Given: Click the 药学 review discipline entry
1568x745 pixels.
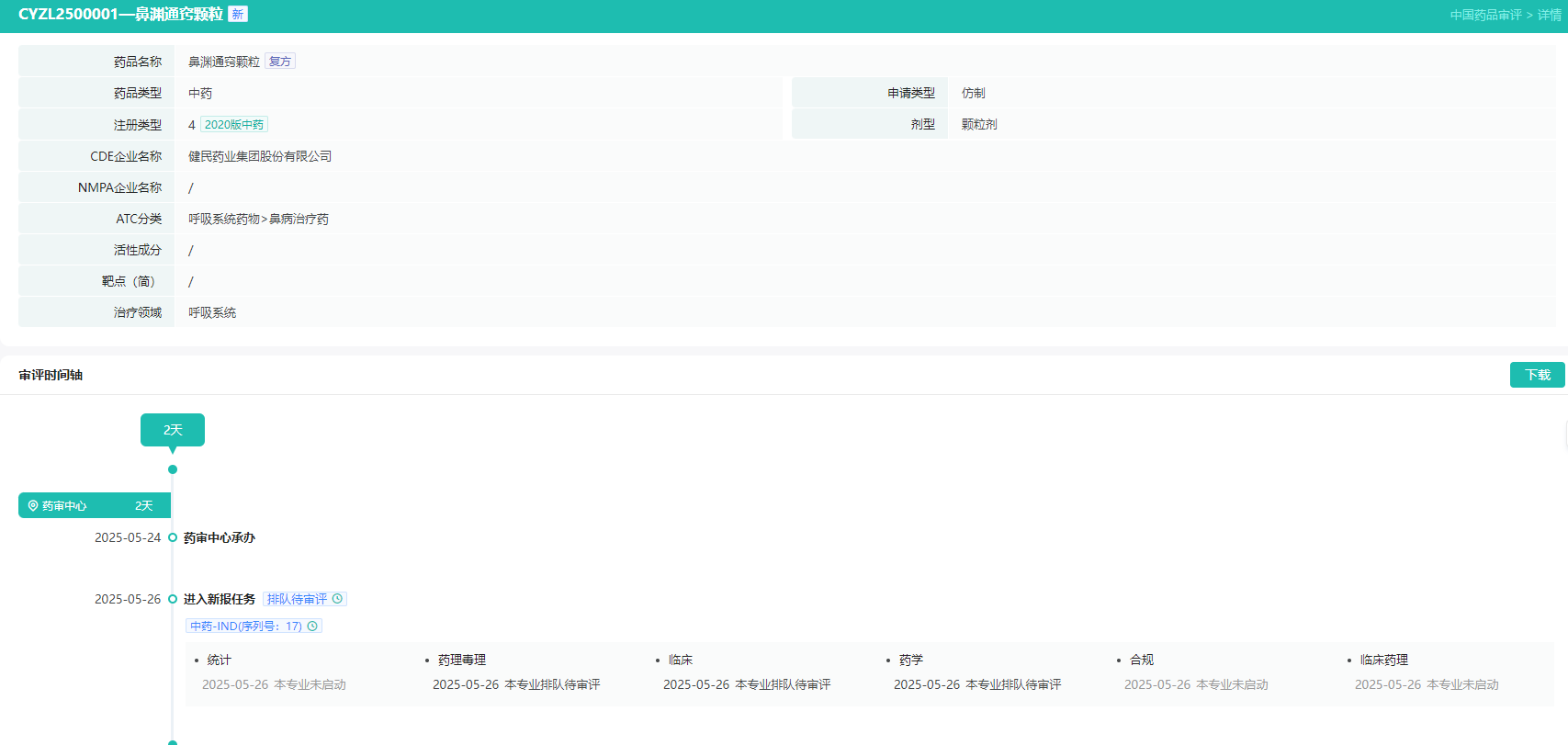Looking at the screenshot, I should click(911, 660).
